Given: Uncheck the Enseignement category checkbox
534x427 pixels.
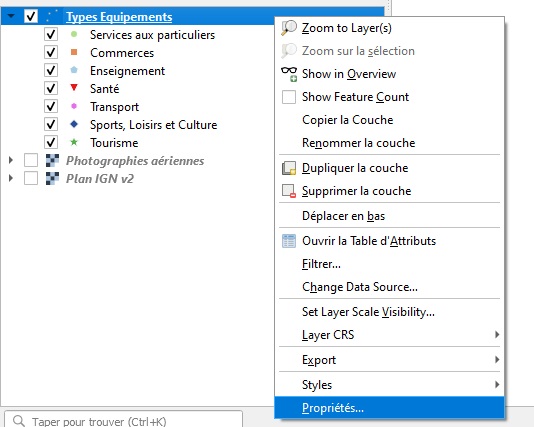Looking at the screenshot, I should pos(51,70).
